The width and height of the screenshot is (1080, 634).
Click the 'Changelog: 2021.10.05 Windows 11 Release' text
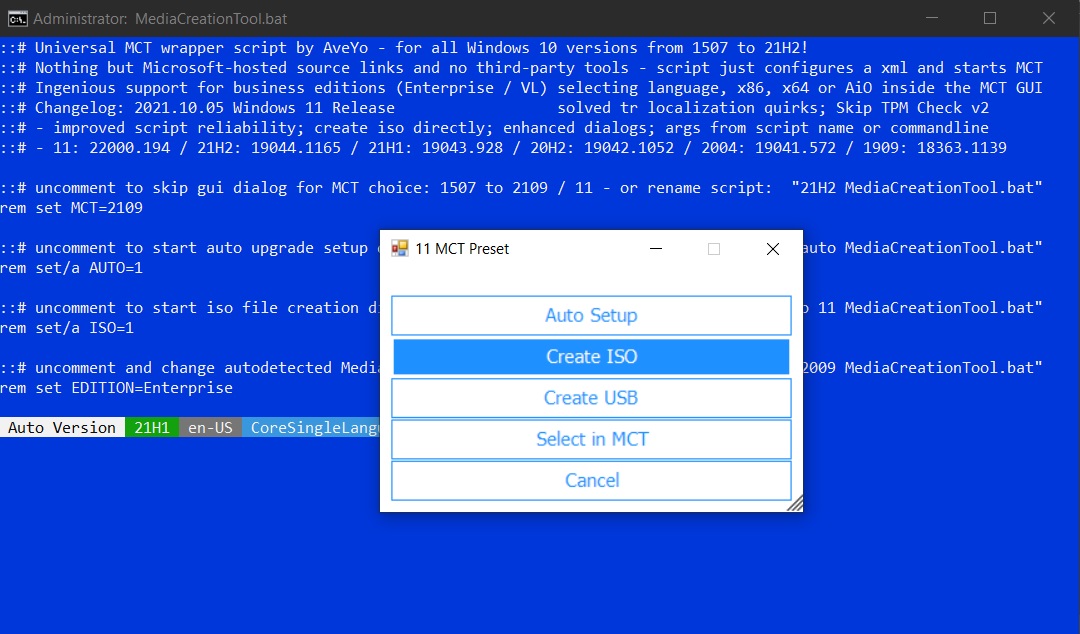[215, 108]
